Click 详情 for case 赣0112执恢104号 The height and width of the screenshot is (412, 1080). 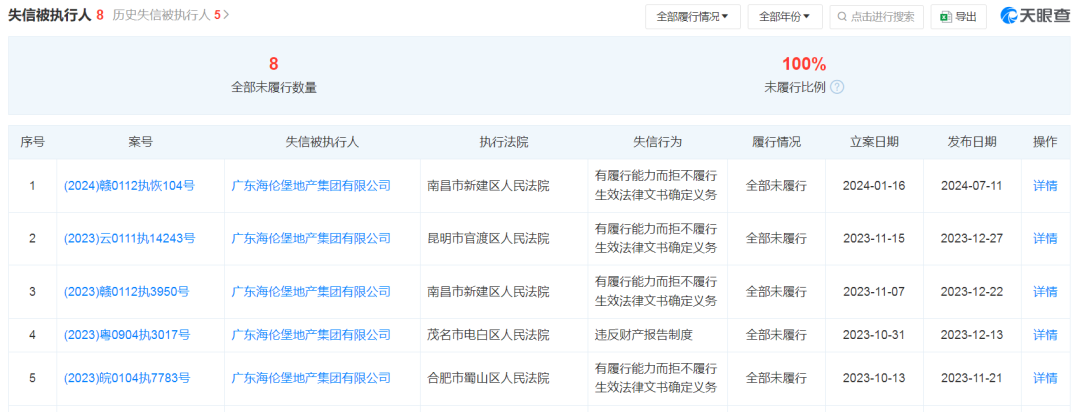[x=1045, y=186]
